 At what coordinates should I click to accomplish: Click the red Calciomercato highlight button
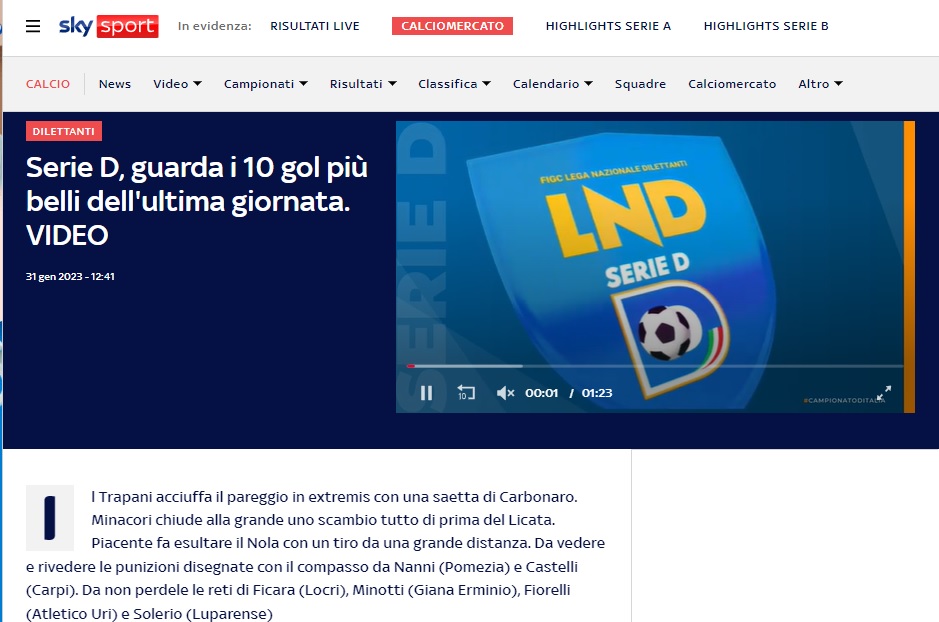pos(452,26)
